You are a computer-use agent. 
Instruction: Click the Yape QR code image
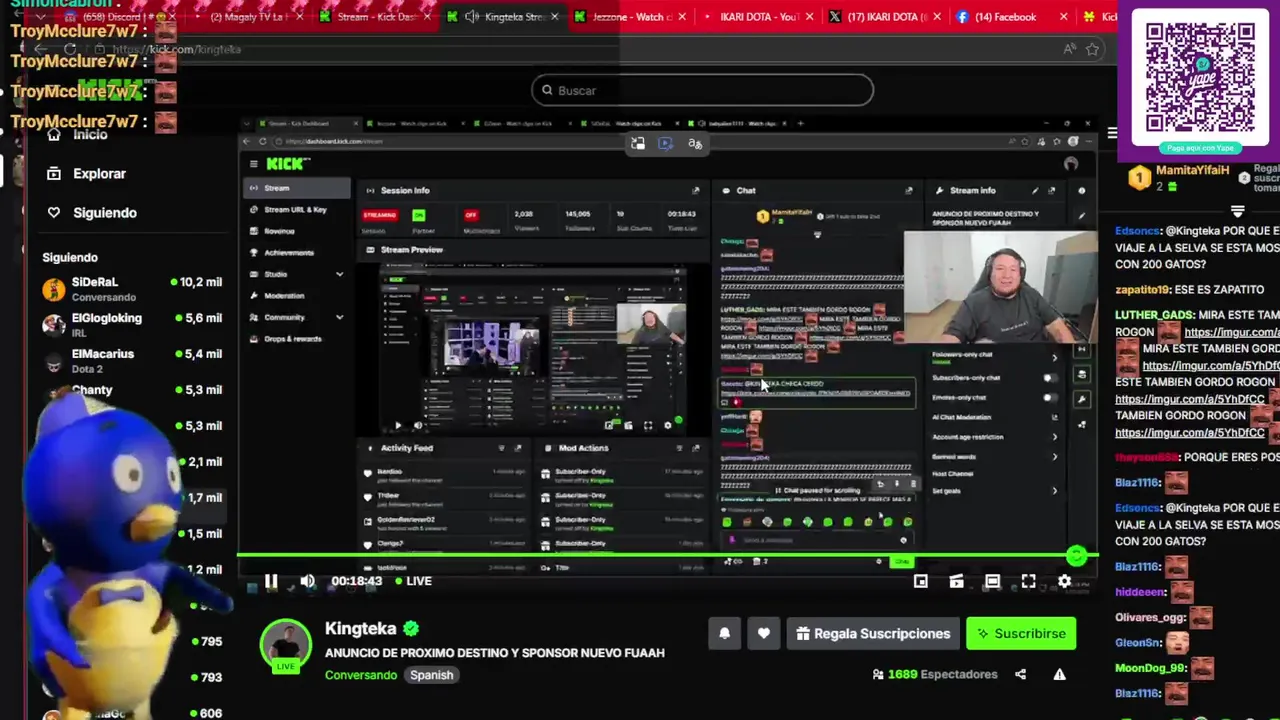click(1200, 76)
